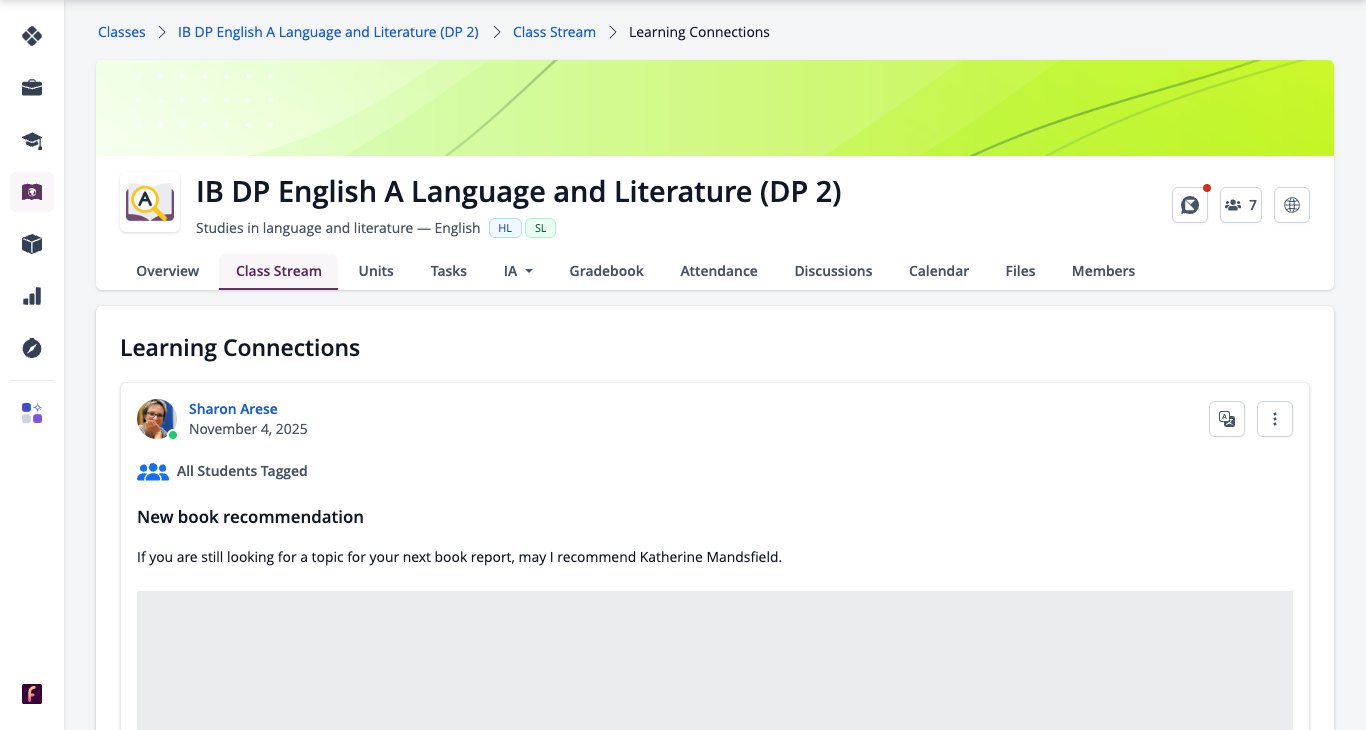Click the globe icon button
Image resolution: width=1366 pixels, height=730 pixels.
point(1292,205)
